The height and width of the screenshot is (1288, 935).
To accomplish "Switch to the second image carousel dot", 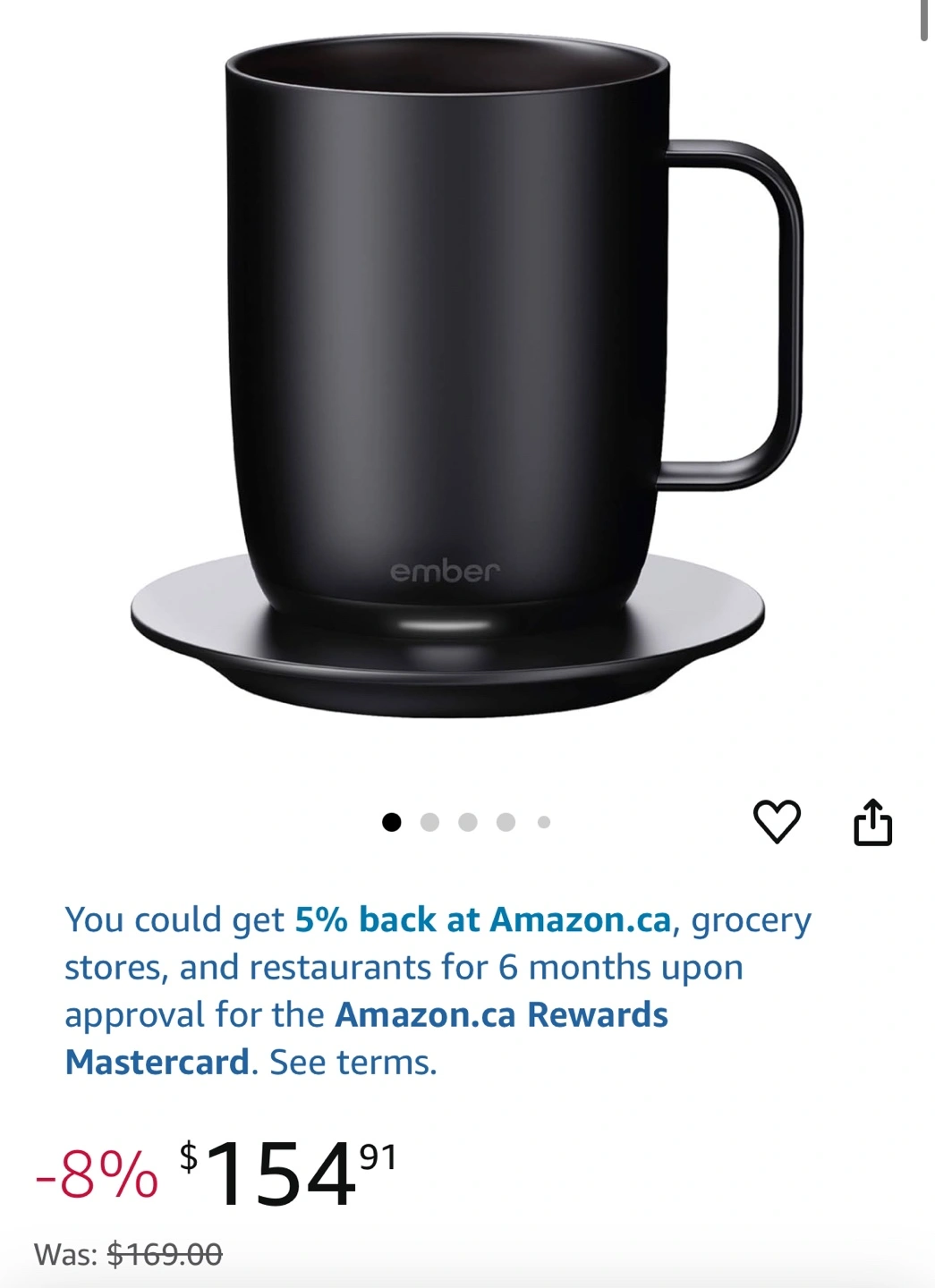I will 429,822.
